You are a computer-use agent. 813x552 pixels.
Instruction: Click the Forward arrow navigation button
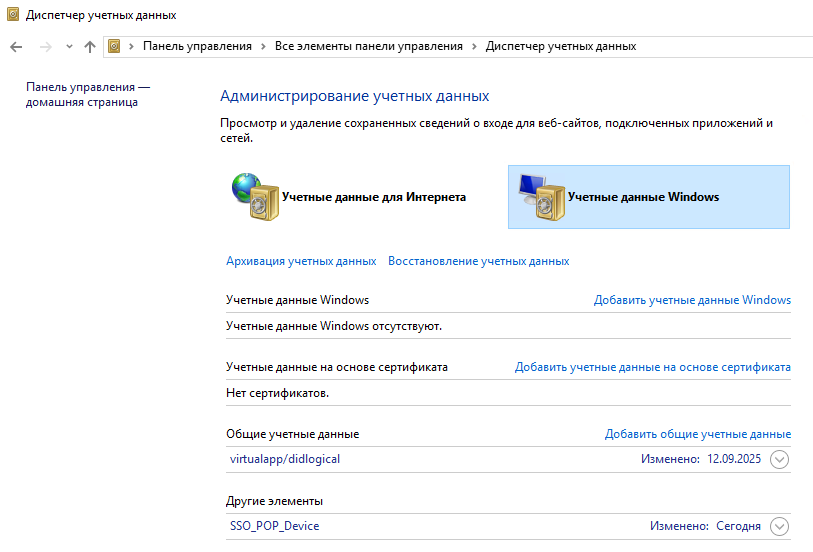[x=45, y=46]
